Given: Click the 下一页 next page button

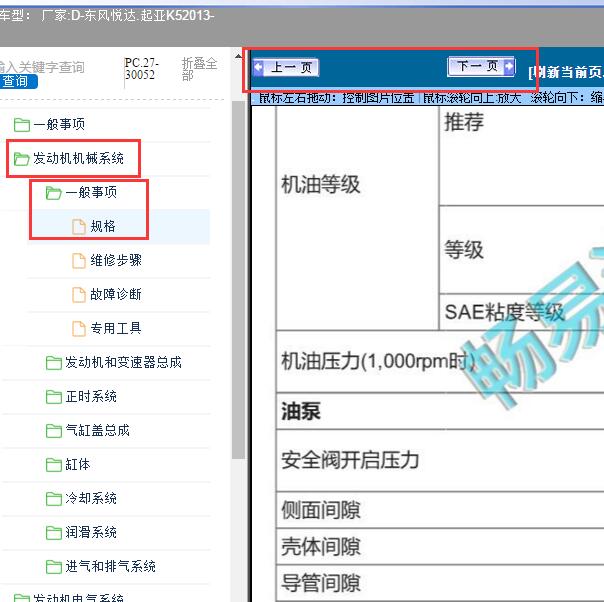Looking at the screenshot, I should coord(481,66).
